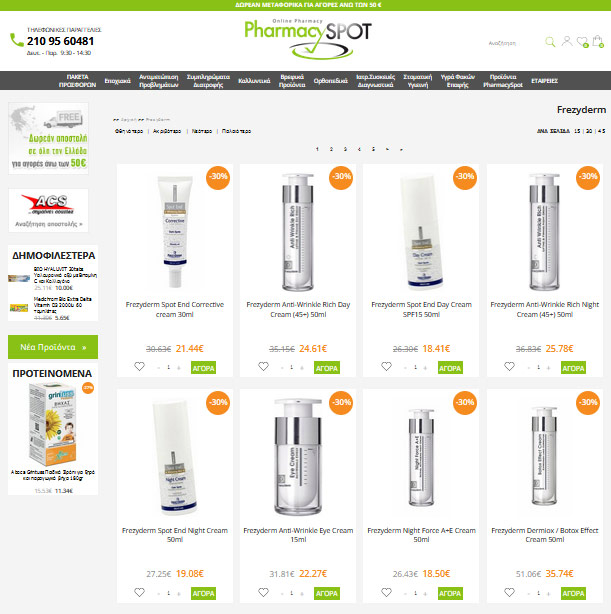Heart the Frezyderm Dermiox / Botox Effect Cream
Screen dimensions: 611x614
[x=509, y=592]
